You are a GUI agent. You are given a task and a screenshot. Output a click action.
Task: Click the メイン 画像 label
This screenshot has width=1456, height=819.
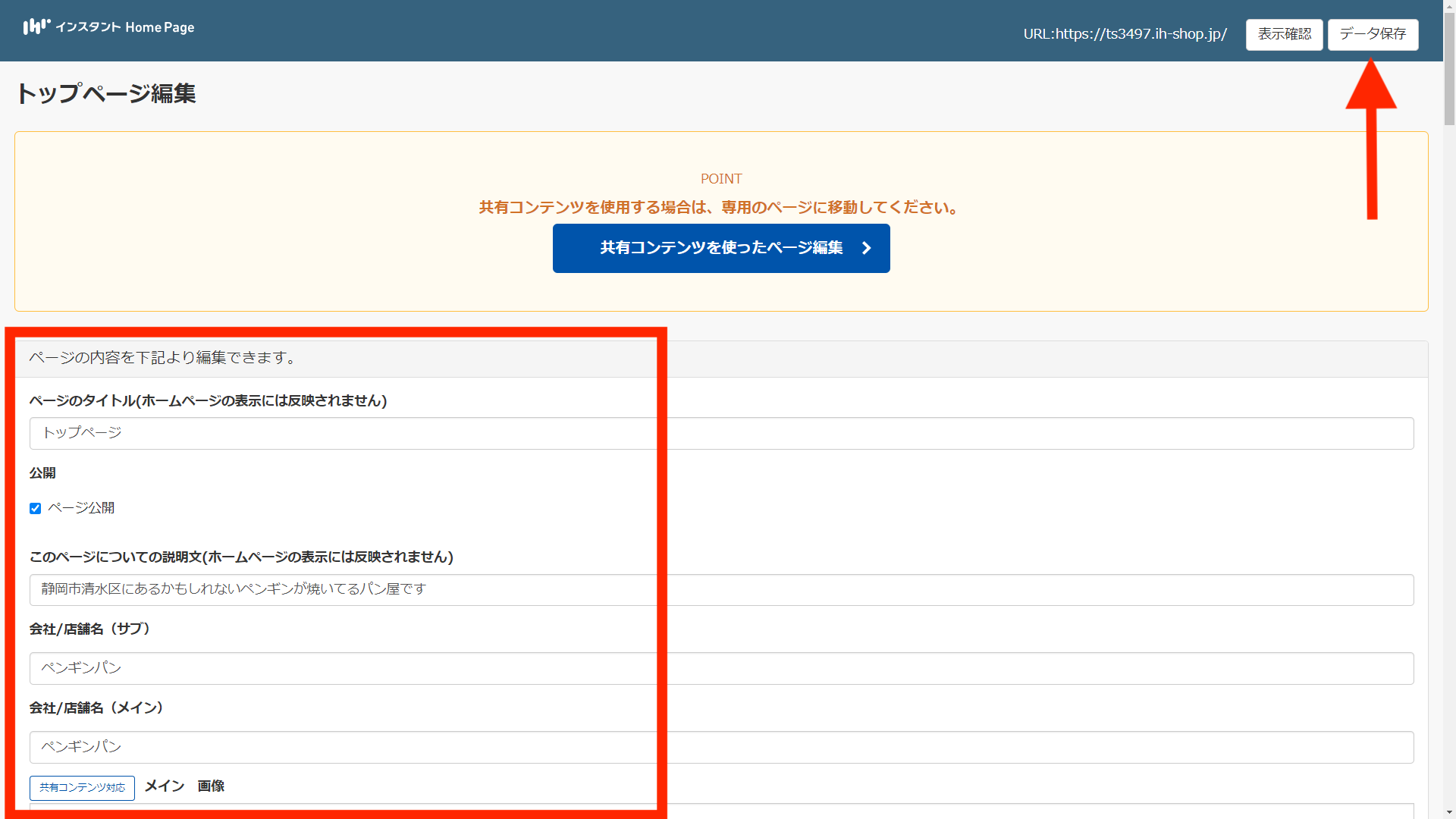(x=184, y=786)
